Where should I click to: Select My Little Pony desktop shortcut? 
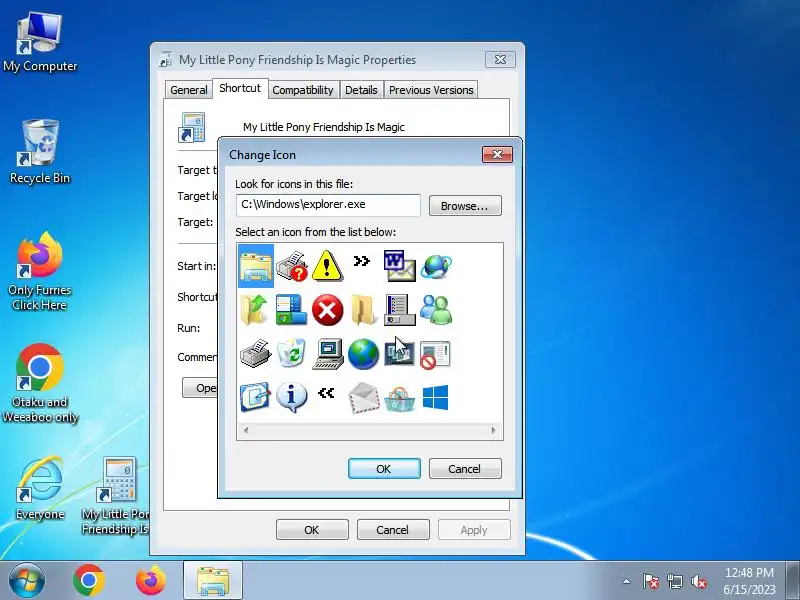(116, 495)
